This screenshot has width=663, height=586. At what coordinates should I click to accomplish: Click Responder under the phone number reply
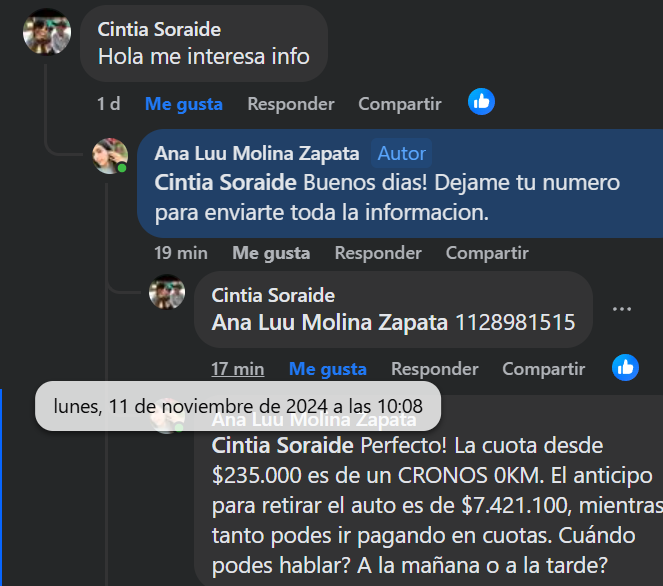coord(435,369)
